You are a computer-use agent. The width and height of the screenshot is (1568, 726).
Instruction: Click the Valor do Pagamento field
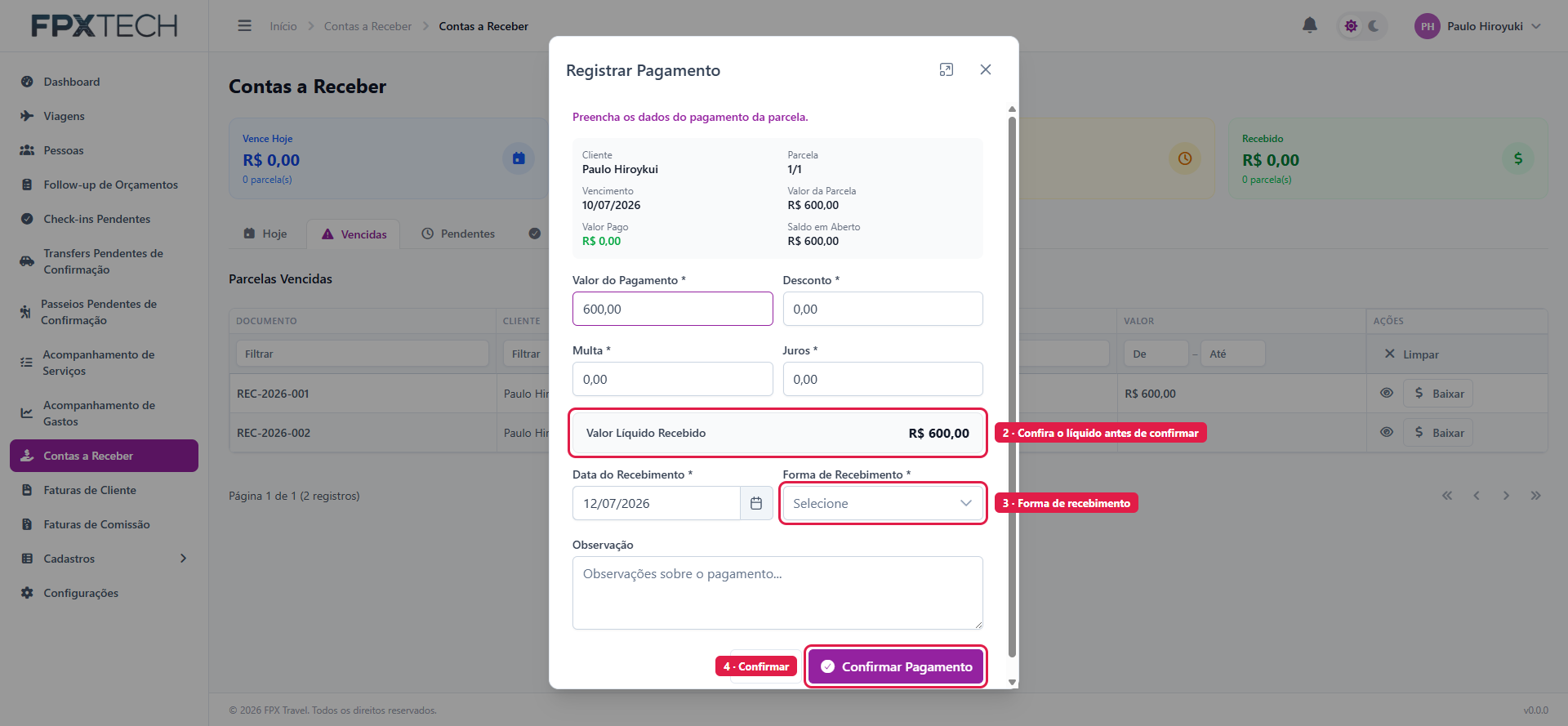pos(673,309)
